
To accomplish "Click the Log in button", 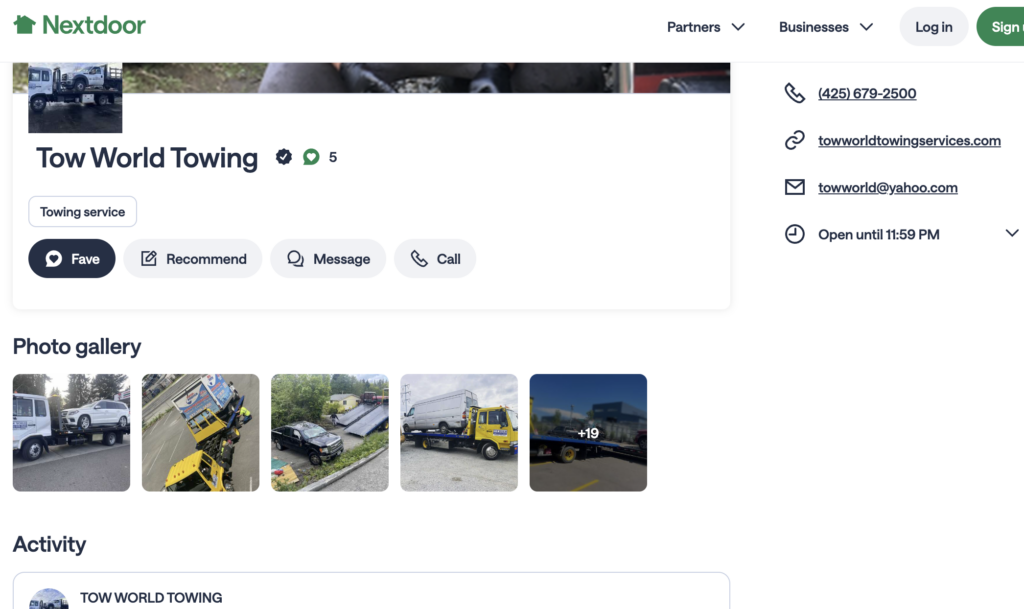I will tap(933, 27).
